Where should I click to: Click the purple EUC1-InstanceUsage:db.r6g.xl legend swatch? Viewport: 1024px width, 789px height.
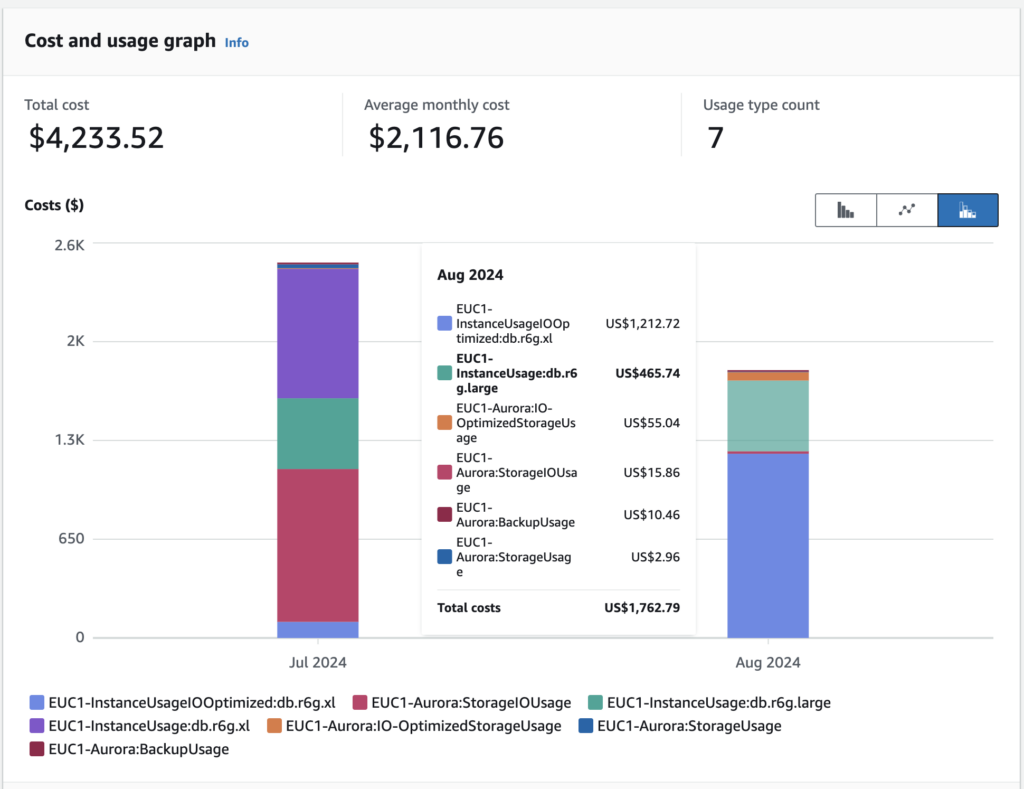pyautogui.click(x=37, y=726)
